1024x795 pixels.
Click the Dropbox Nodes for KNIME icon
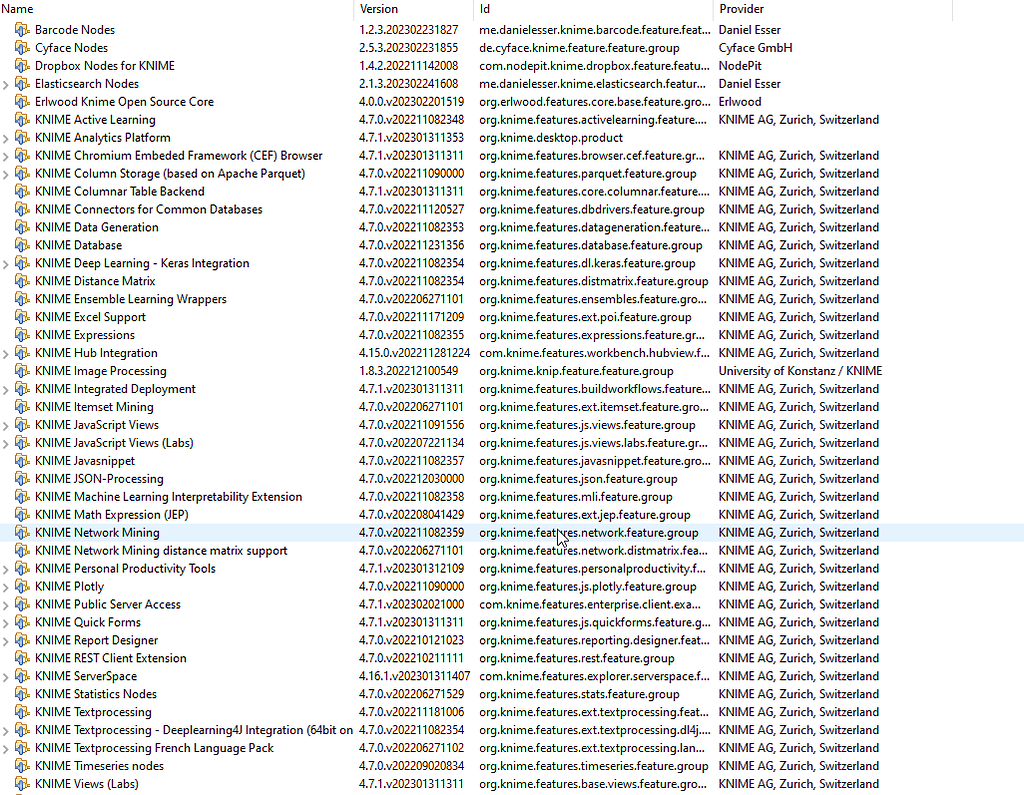[22, 65]
